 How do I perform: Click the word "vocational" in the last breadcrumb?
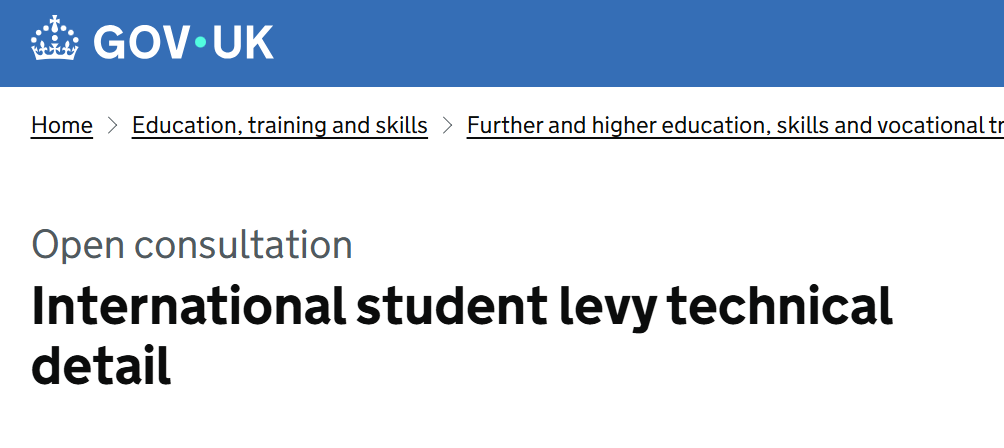click(921, 125)
